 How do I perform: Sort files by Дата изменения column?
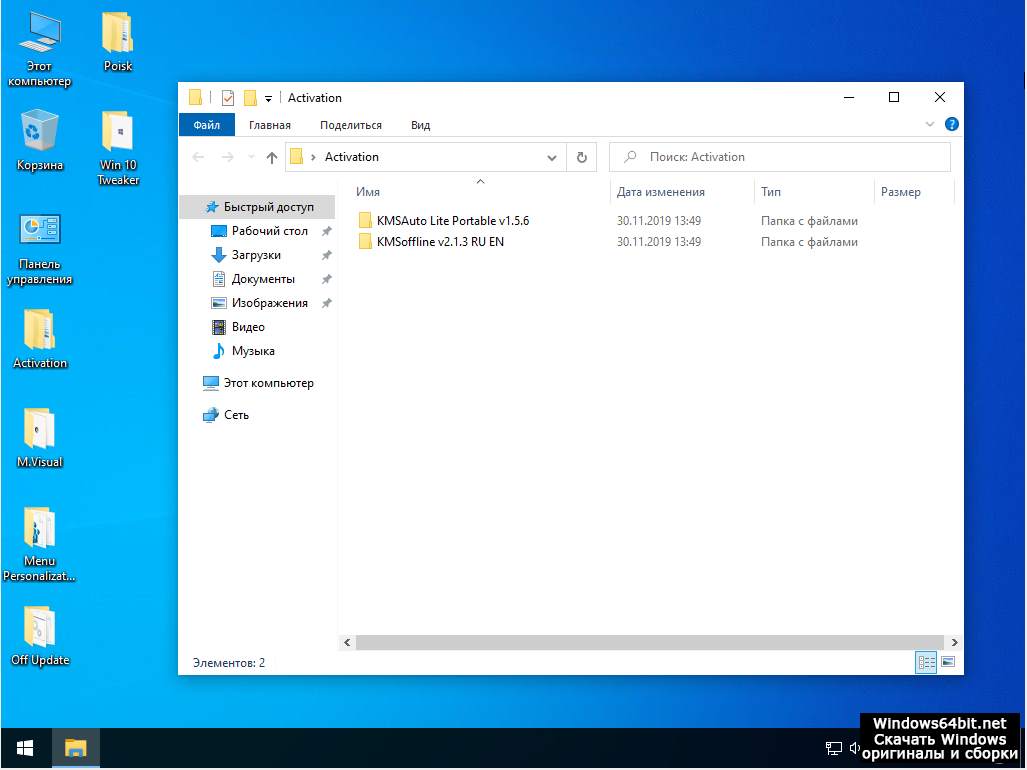[661, 192]
